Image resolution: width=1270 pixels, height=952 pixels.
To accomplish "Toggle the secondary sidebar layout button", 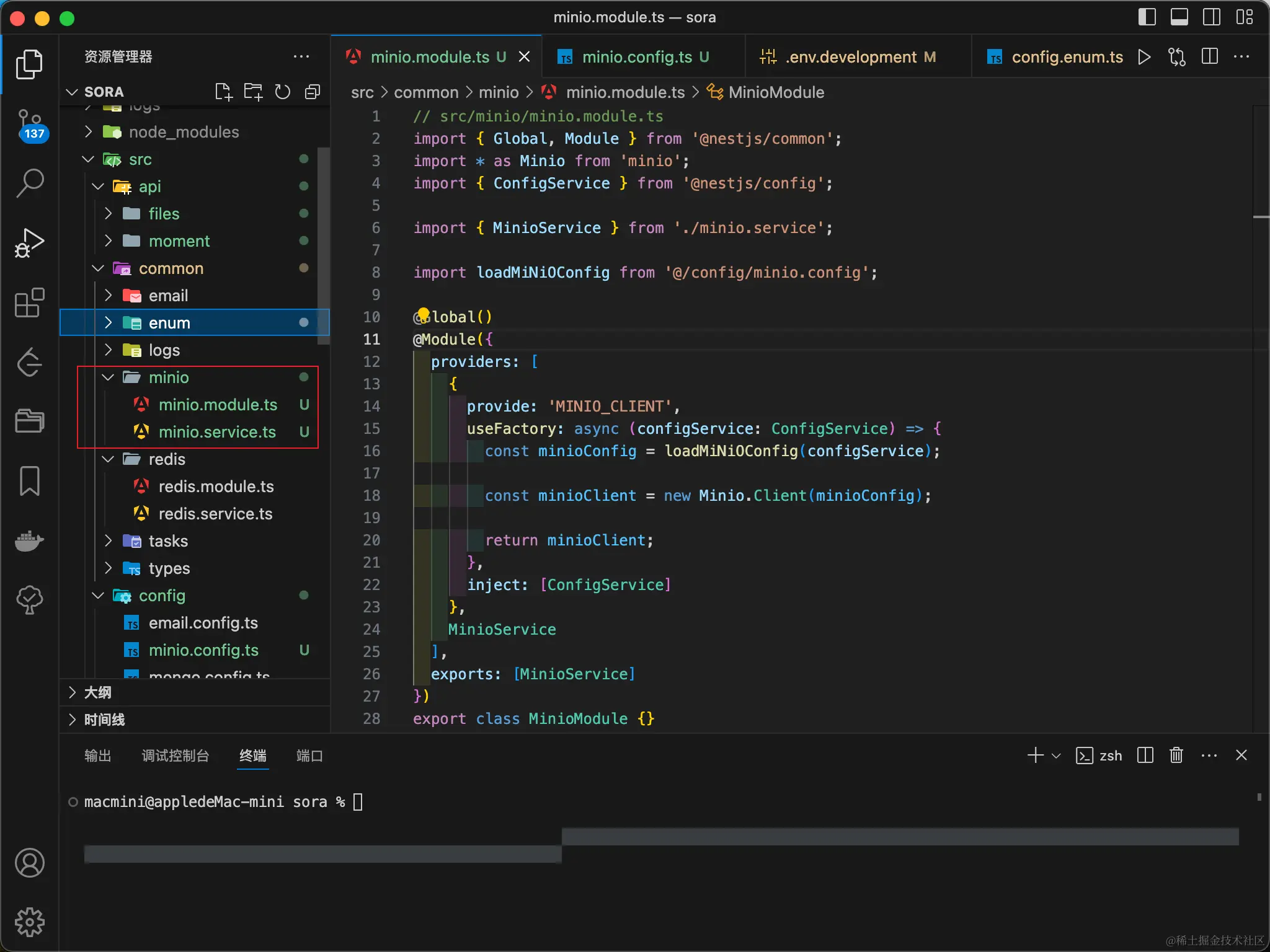I will [x=1211, y=17].
